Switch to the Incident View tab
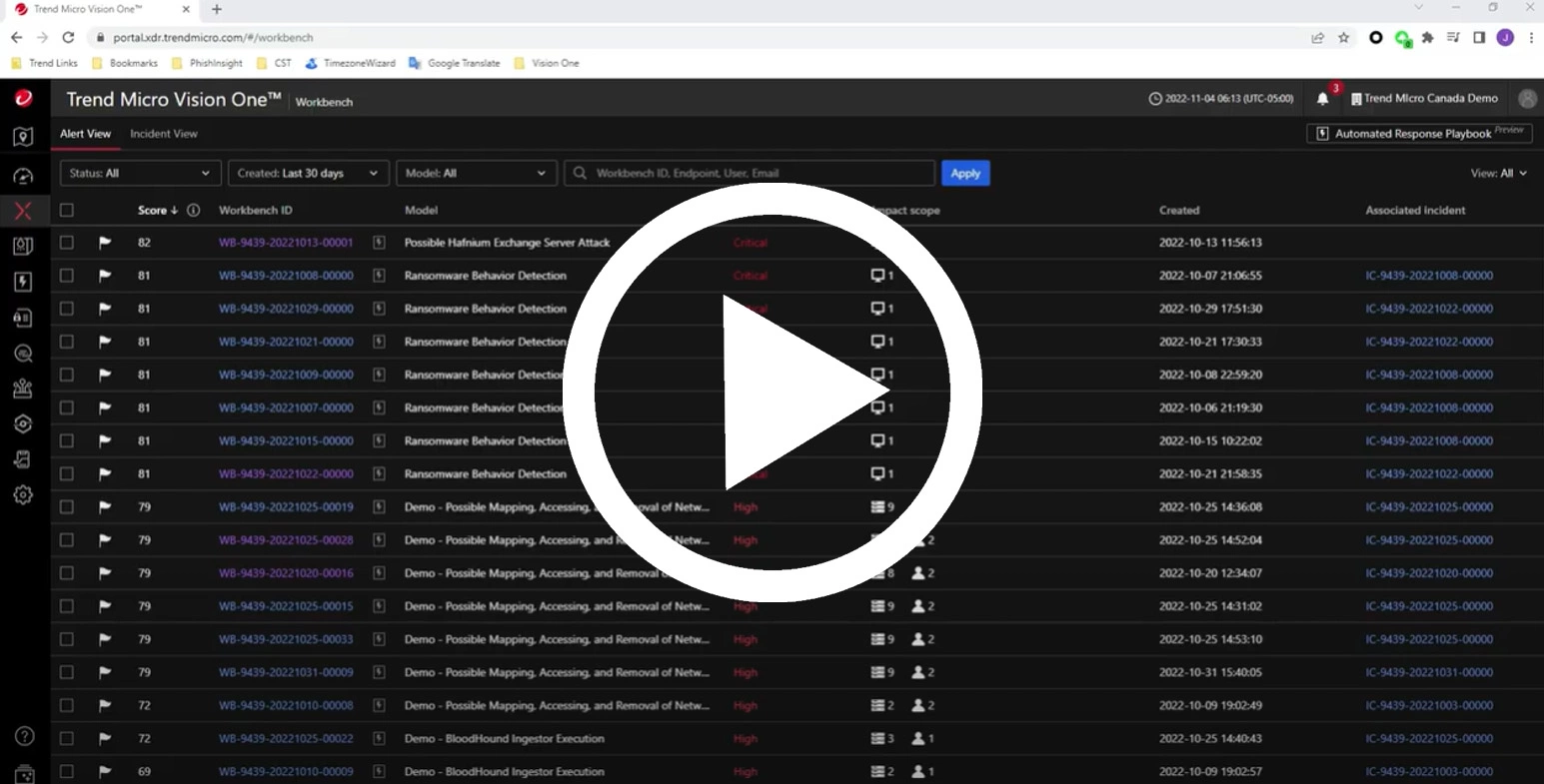 [x=164, y=134]
